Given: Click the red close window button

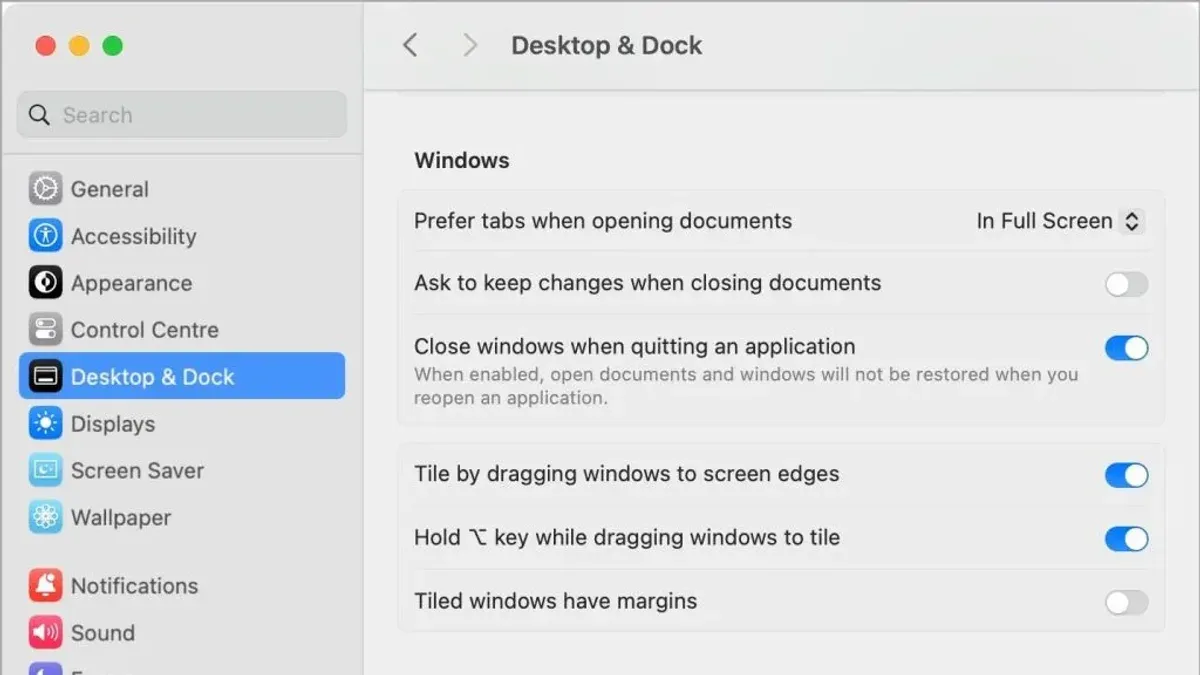Looking at the screenshot, I should (45, 45).
